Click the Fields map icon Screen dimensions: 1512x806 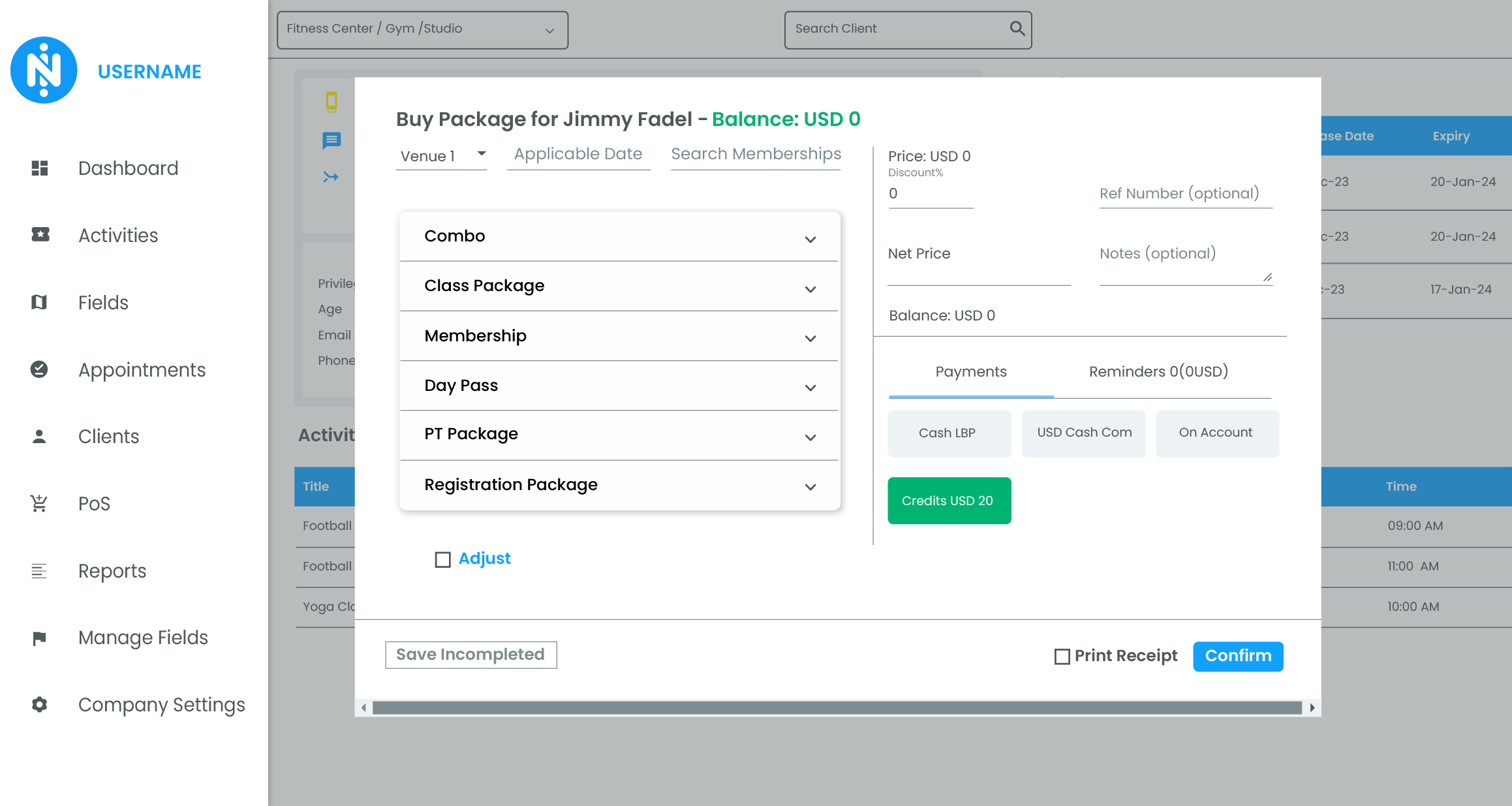39,302
